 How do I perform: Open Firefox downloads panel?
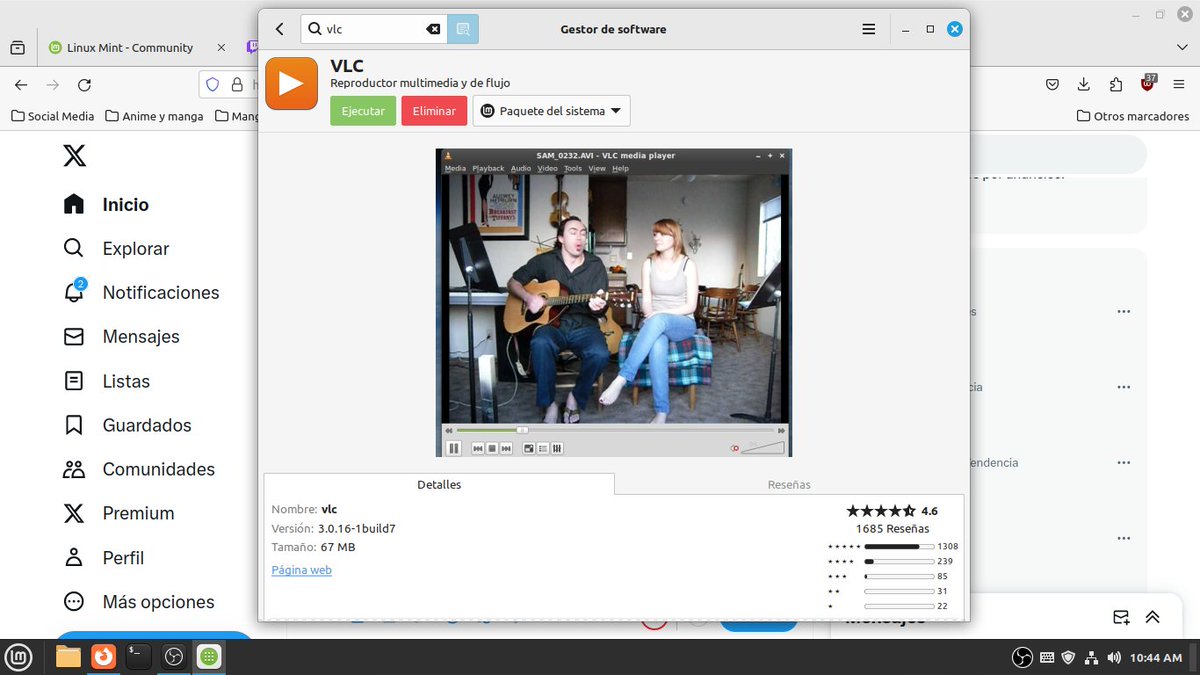click(x=1083, y=85)
